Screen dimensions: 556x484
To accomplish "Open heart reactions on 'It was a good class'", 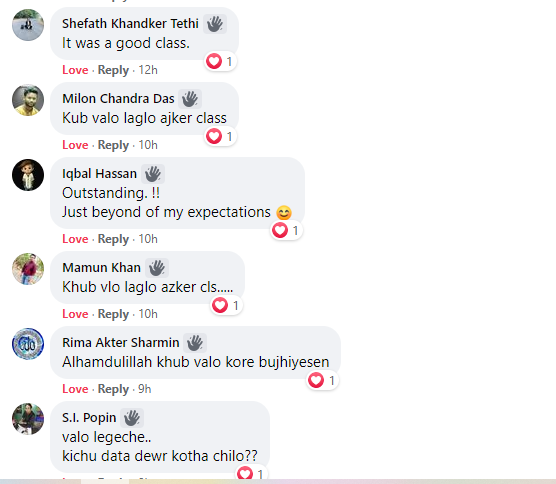I will point(220,61).
